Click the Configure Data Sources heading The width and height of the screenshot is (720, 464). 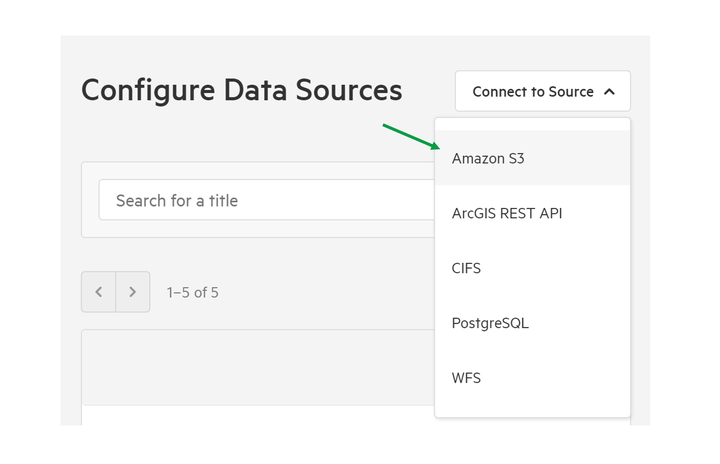pyautogui.click(x=242, y=90)
